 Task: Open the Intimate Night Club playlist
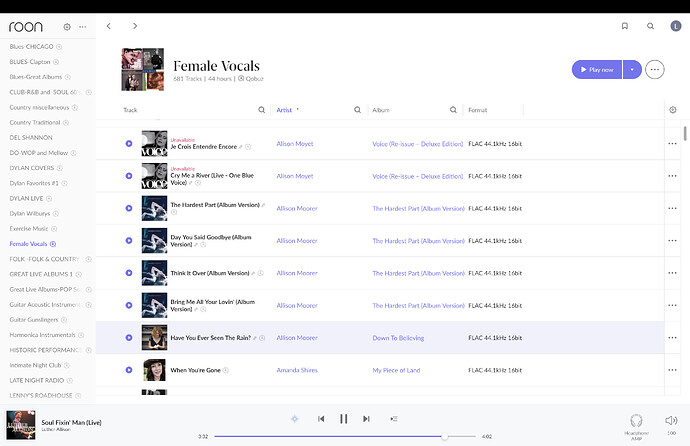[35, 365]
